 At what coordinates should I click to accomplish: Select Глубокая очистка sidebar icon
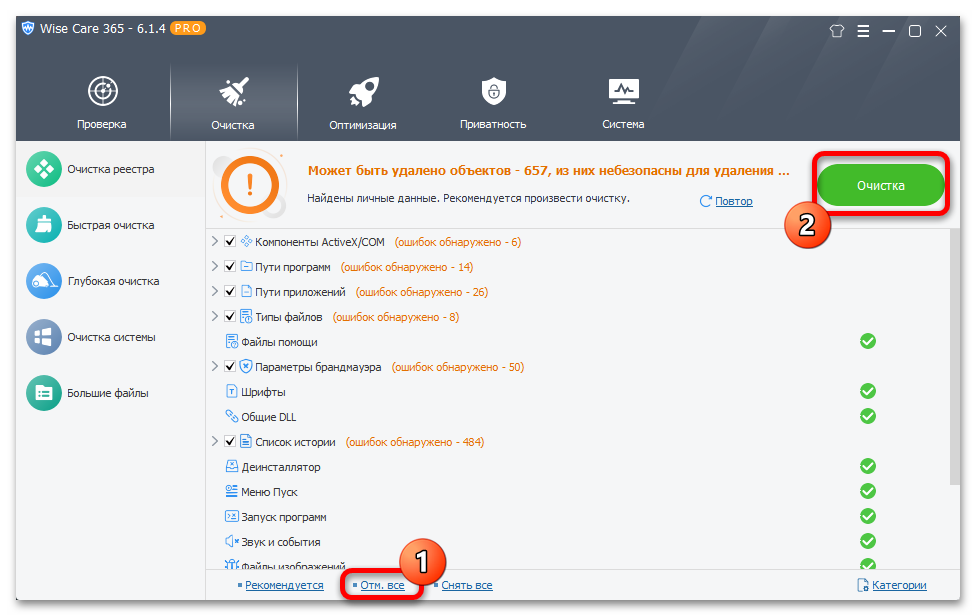(x=44, y=281)
